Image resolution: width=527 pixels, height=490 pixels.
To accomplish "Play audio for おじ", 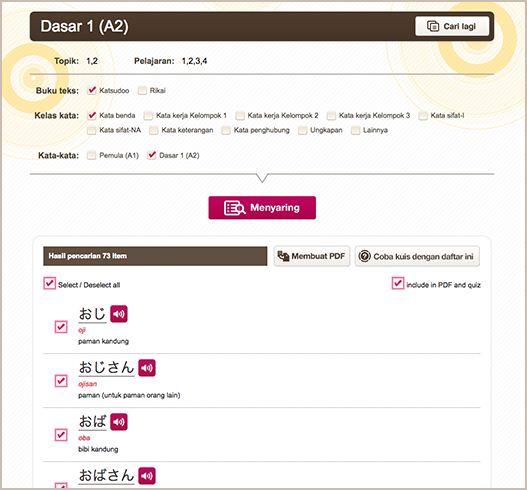I will (119, 314).
